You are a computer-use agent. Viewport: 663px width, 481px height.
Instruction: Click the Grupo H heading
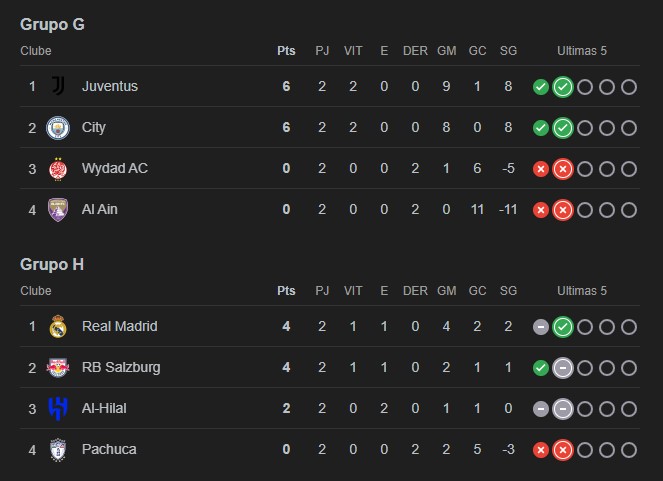[x=52, y=265]
